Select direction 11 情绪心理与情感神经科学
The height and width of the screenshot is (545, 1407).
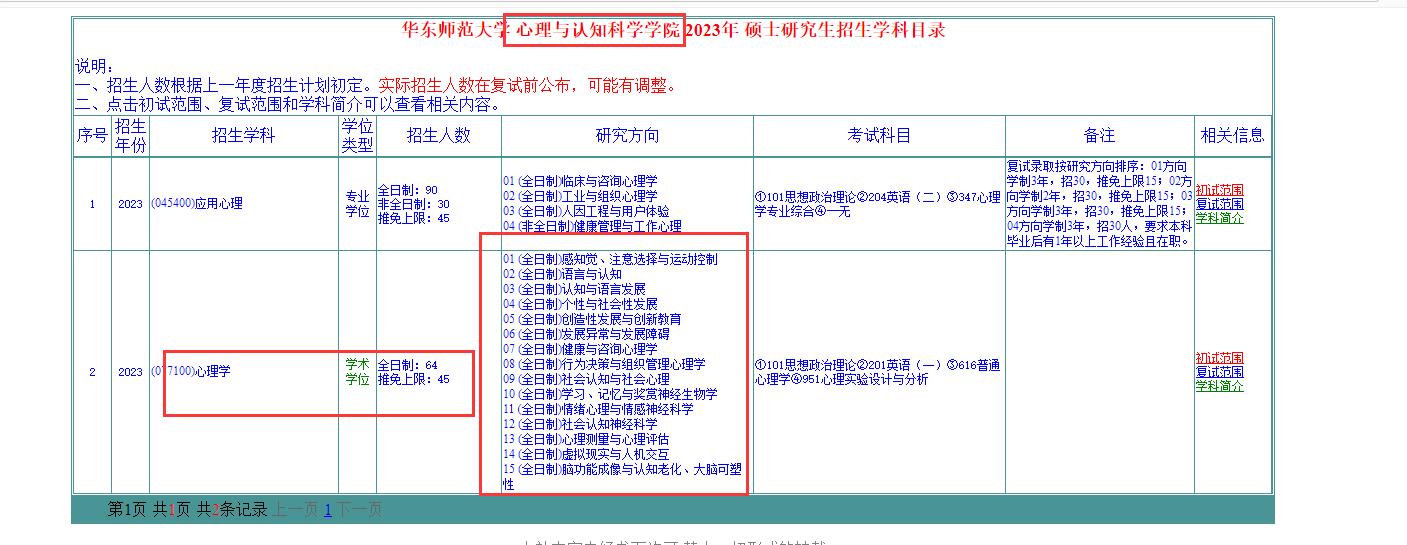pyautogui.click(x=598, y=409)
